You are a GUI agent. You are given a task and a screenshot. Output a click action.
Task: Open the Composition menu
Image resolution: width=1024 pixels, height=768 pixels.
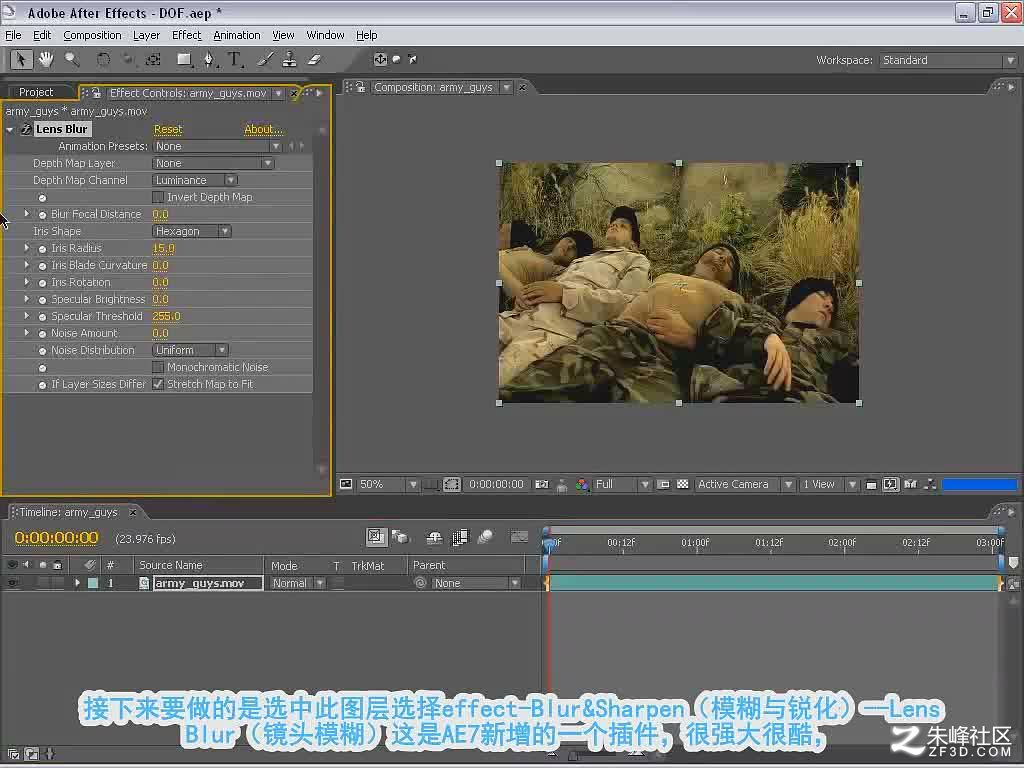92,35
